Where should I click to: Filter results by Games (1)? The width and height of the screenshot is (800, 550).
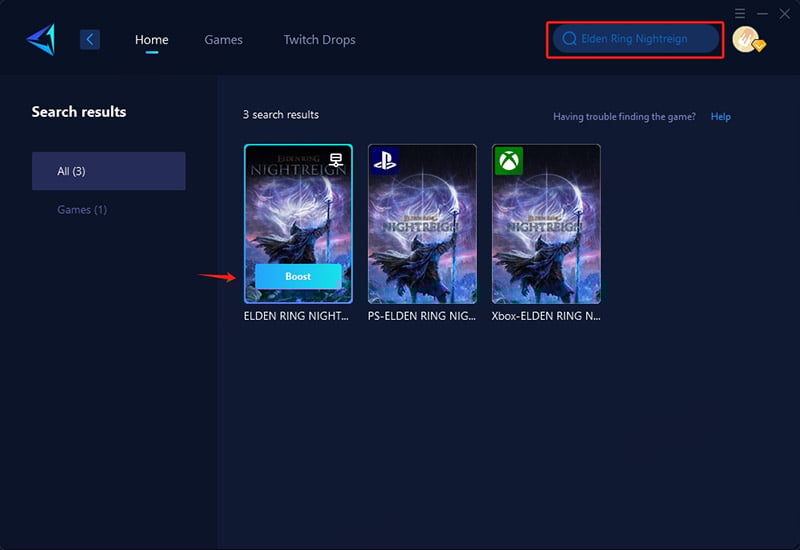click(82, 210)
